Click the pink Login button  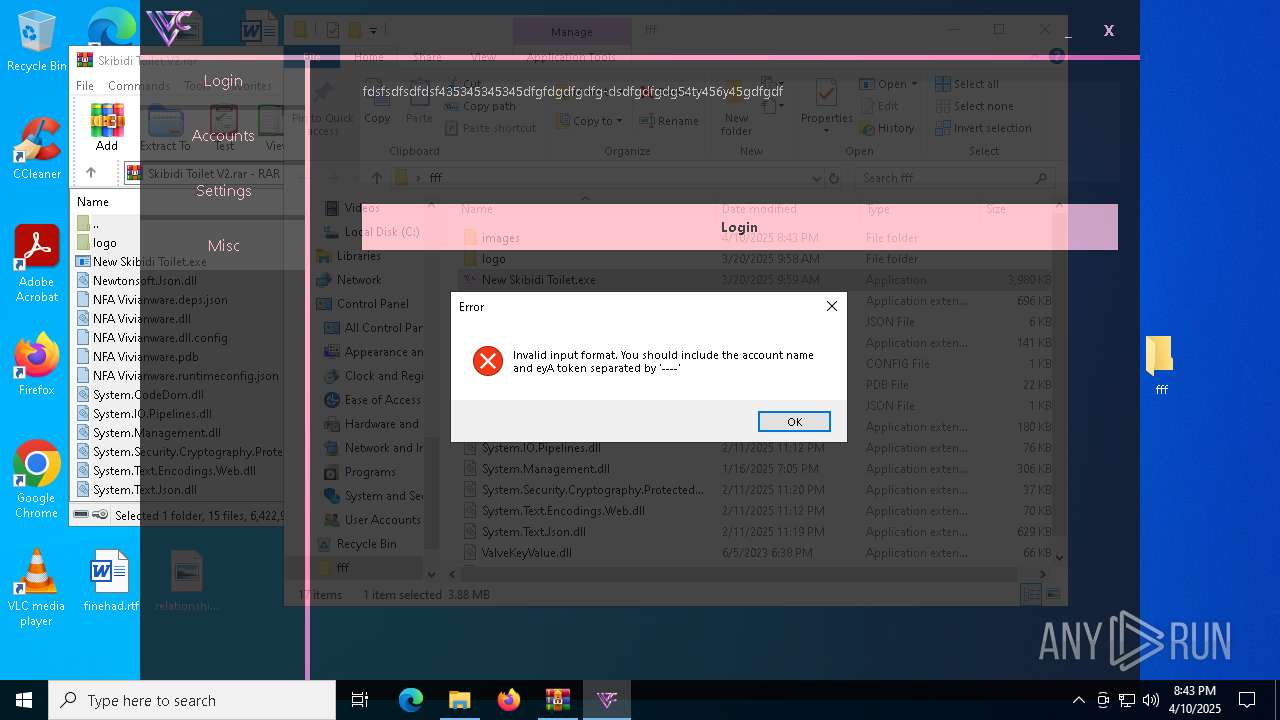(739, 227)
